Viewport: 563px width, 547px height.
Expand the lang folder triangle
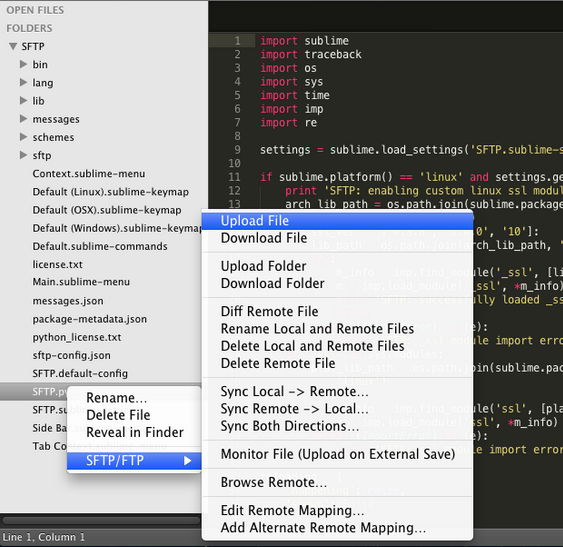(x=23, y=82)
